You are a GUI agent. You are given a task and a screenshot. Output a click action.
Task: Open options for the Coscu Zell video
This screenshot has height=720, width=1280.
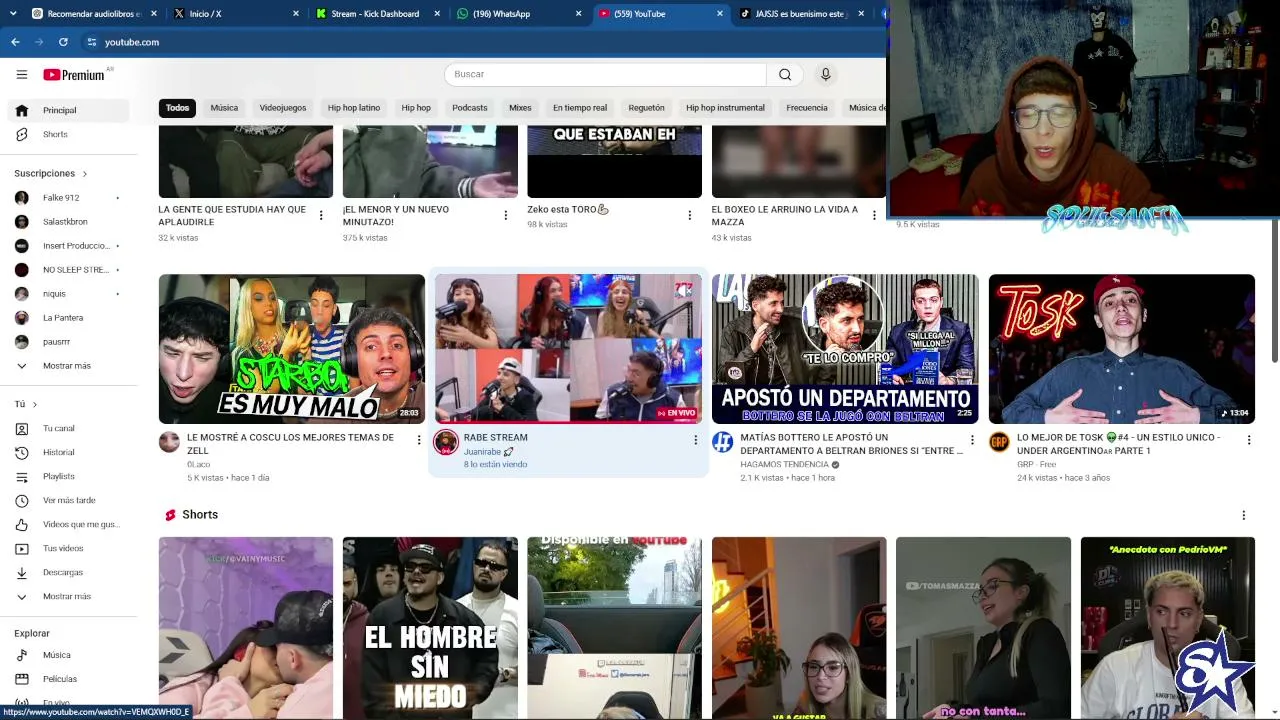point(419,440)
